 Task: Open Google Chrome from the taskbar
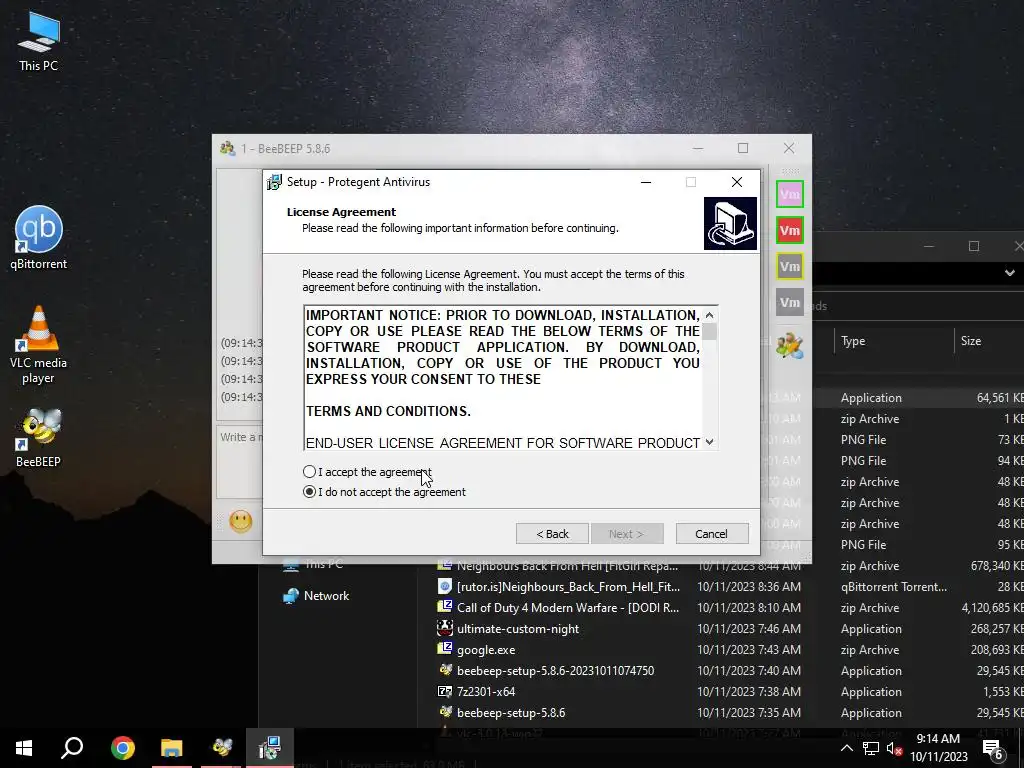pos(123,748)
